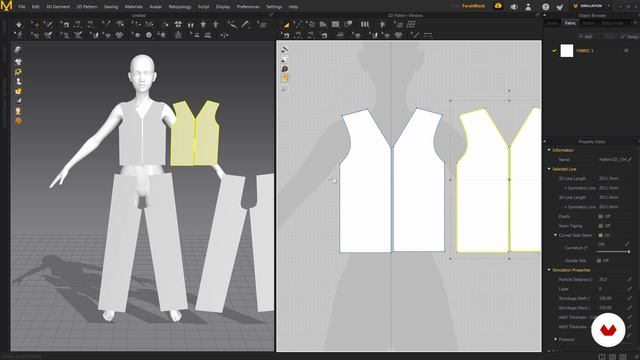Click the Add button in Object Browser
The width and height of the screenshot is (640, 360).
coord(586,37)
